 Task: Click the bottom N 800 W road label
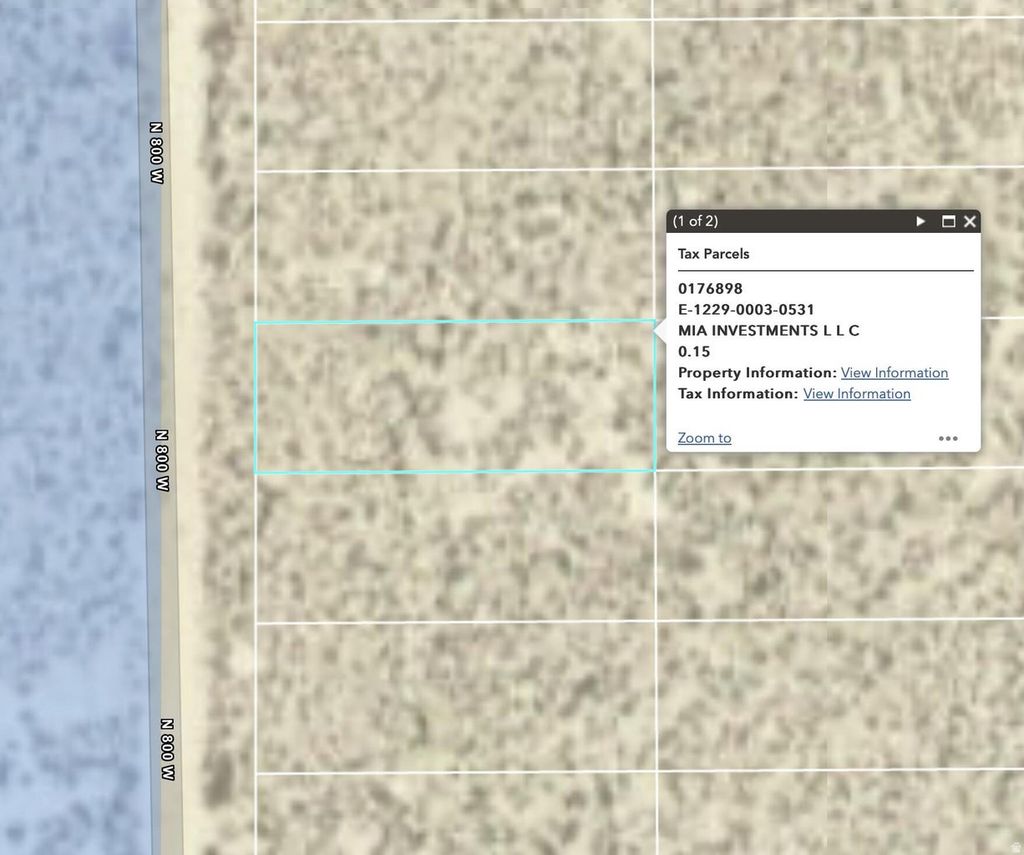pos(168,749)
